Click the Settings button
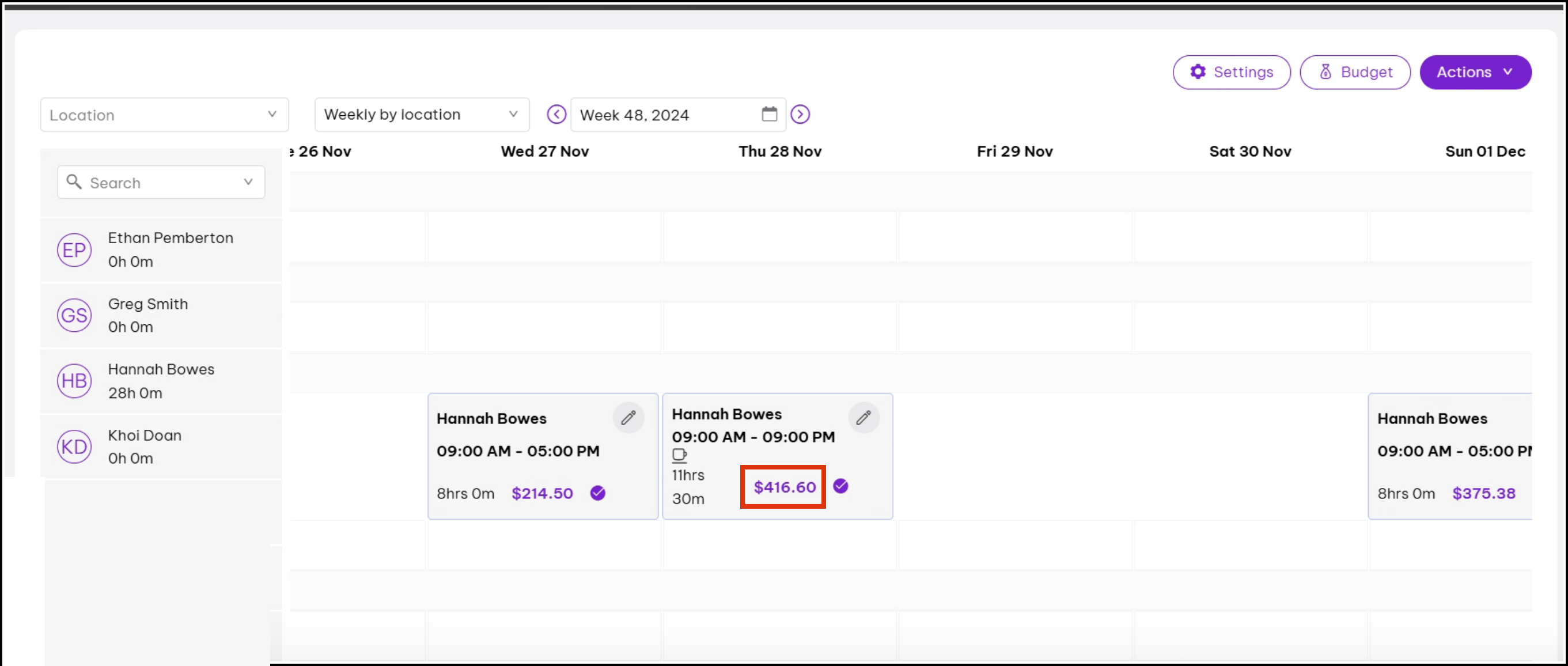 pyautogui.click(x=1231, y=72)
